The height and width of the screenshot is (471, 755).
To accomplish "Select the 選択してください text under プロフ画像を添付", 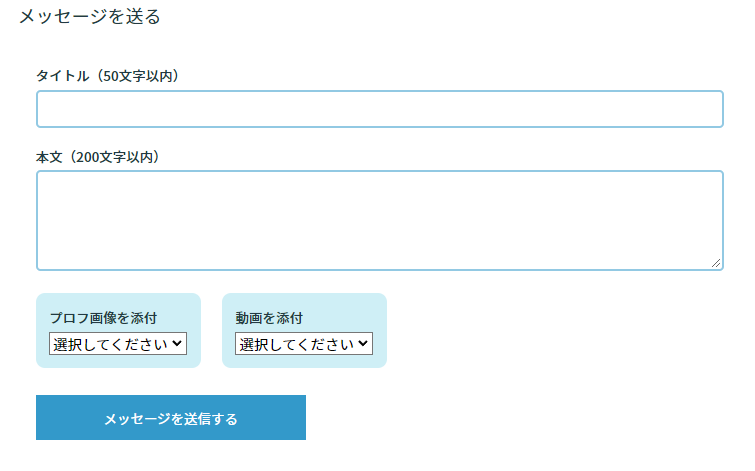I will coord(110,344).
